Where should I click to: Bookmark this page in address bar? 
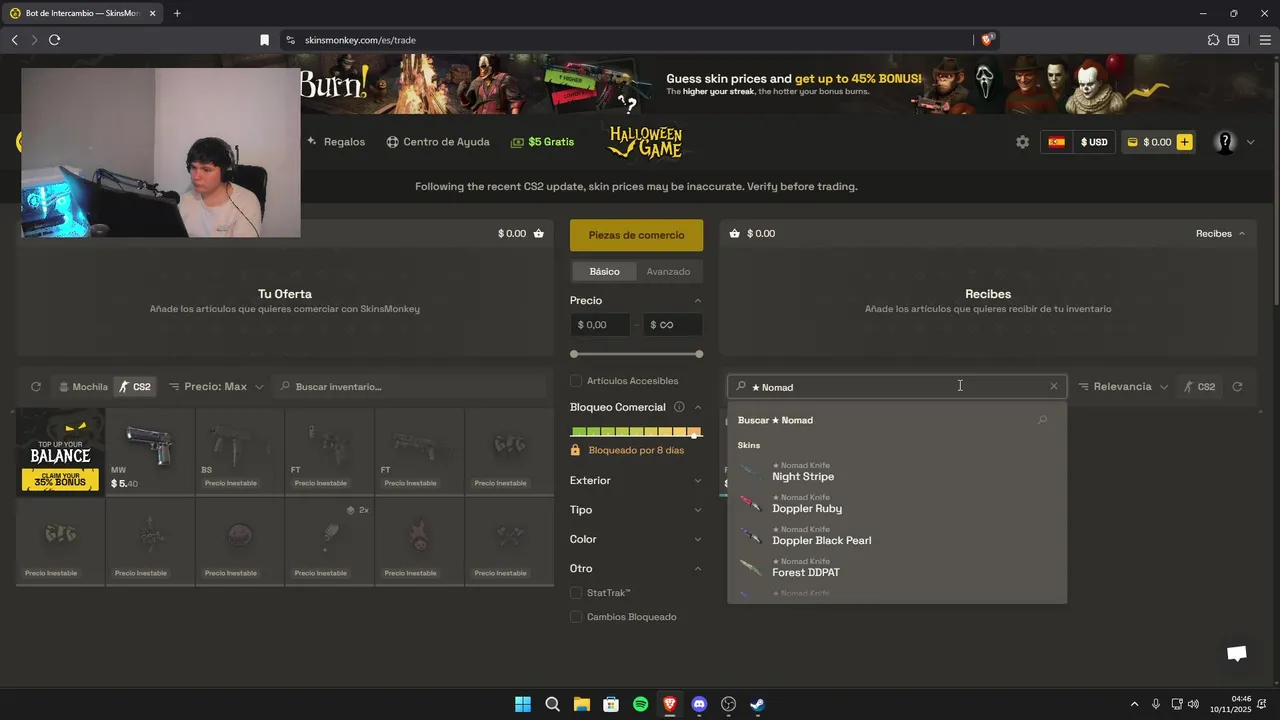tap(264, 40)
